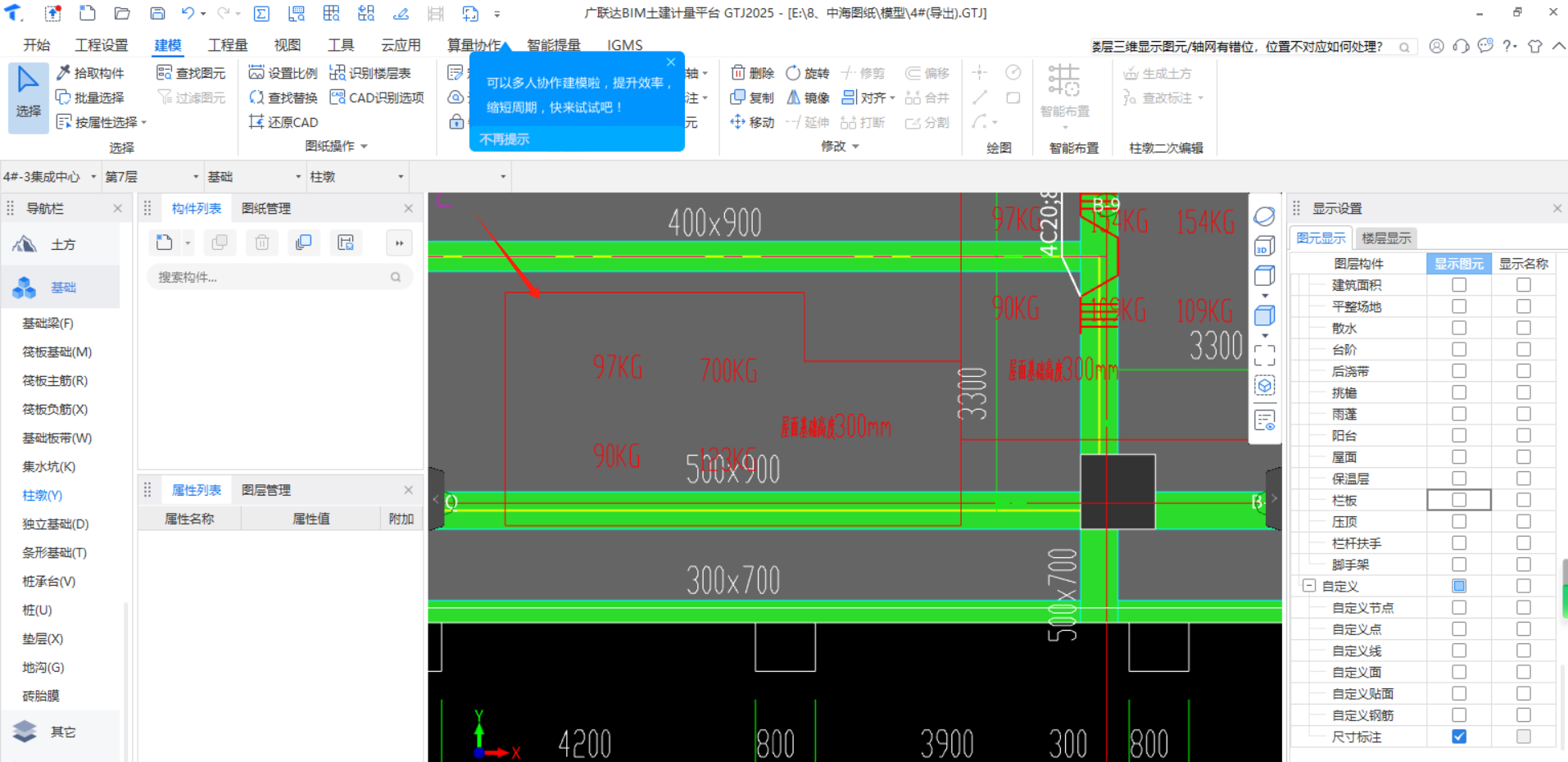The image size is (1568, 762).
Task: Click the 显示图元 column header
Action: 1459,263
